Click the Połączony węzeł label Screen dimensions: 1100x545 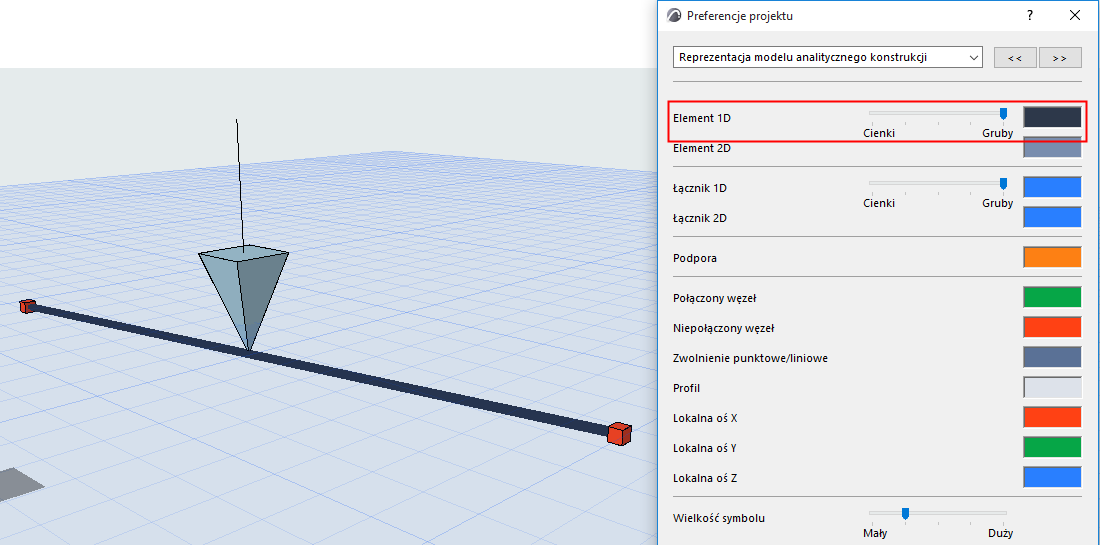pyautogui.click(x=714, y=298)
